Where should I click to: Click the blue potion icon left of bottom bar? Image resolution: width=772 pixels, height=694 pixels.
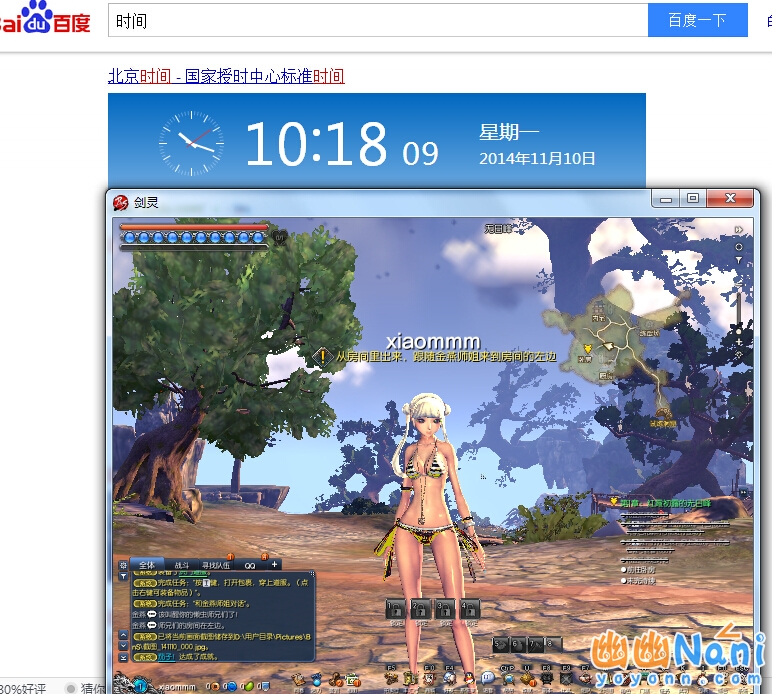click(317, 680)
